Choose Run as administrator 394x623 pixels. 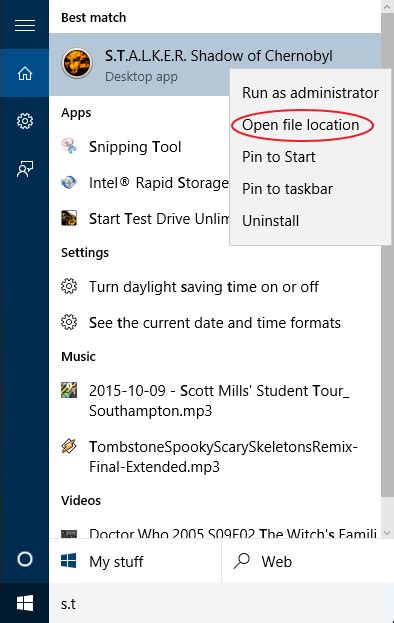pyautogui.click(x=310, y=93)
